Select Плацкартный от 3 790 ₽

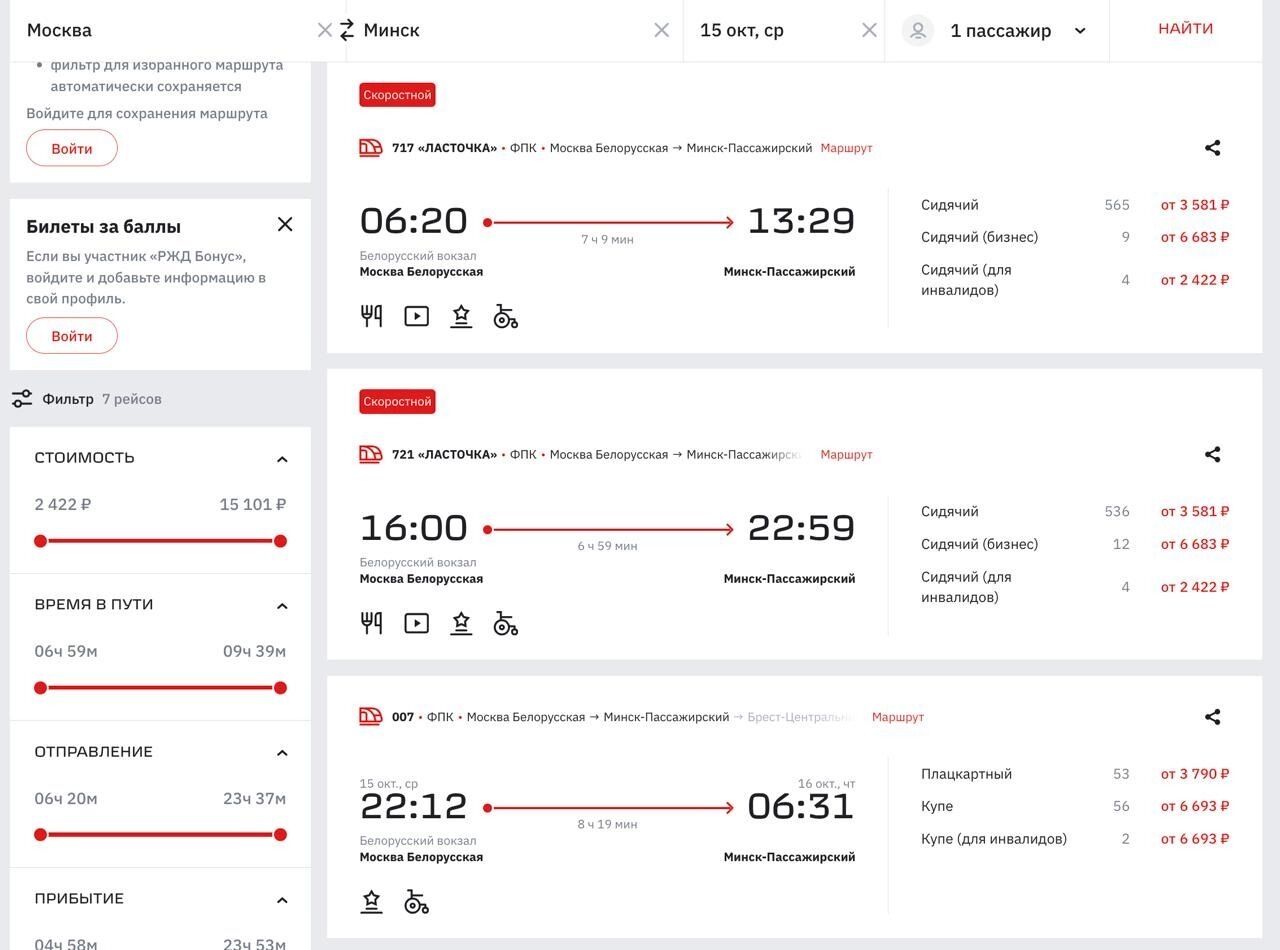tap(1075, 774)
